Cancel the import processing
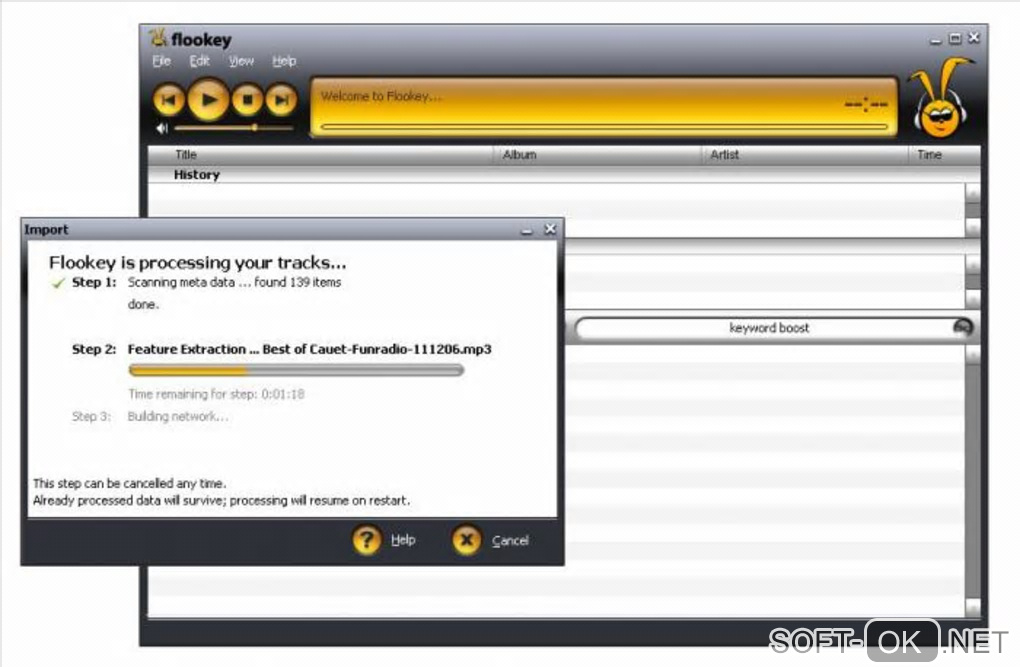This screenshot has width=1020, height=667. point(510,541)
